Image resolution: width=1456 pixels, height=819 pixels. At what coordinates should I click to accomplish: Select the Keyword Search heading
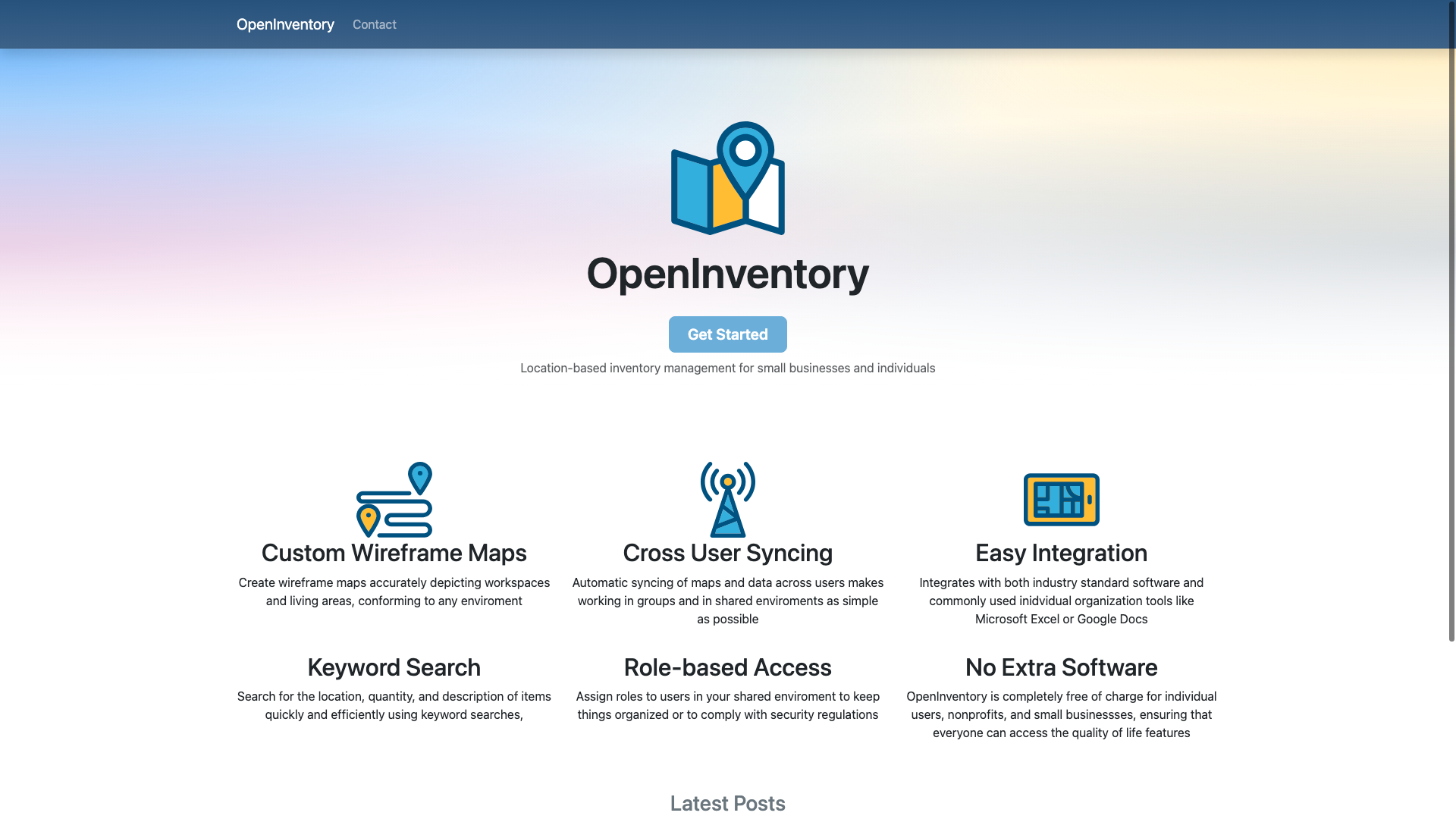click(394, 667)
